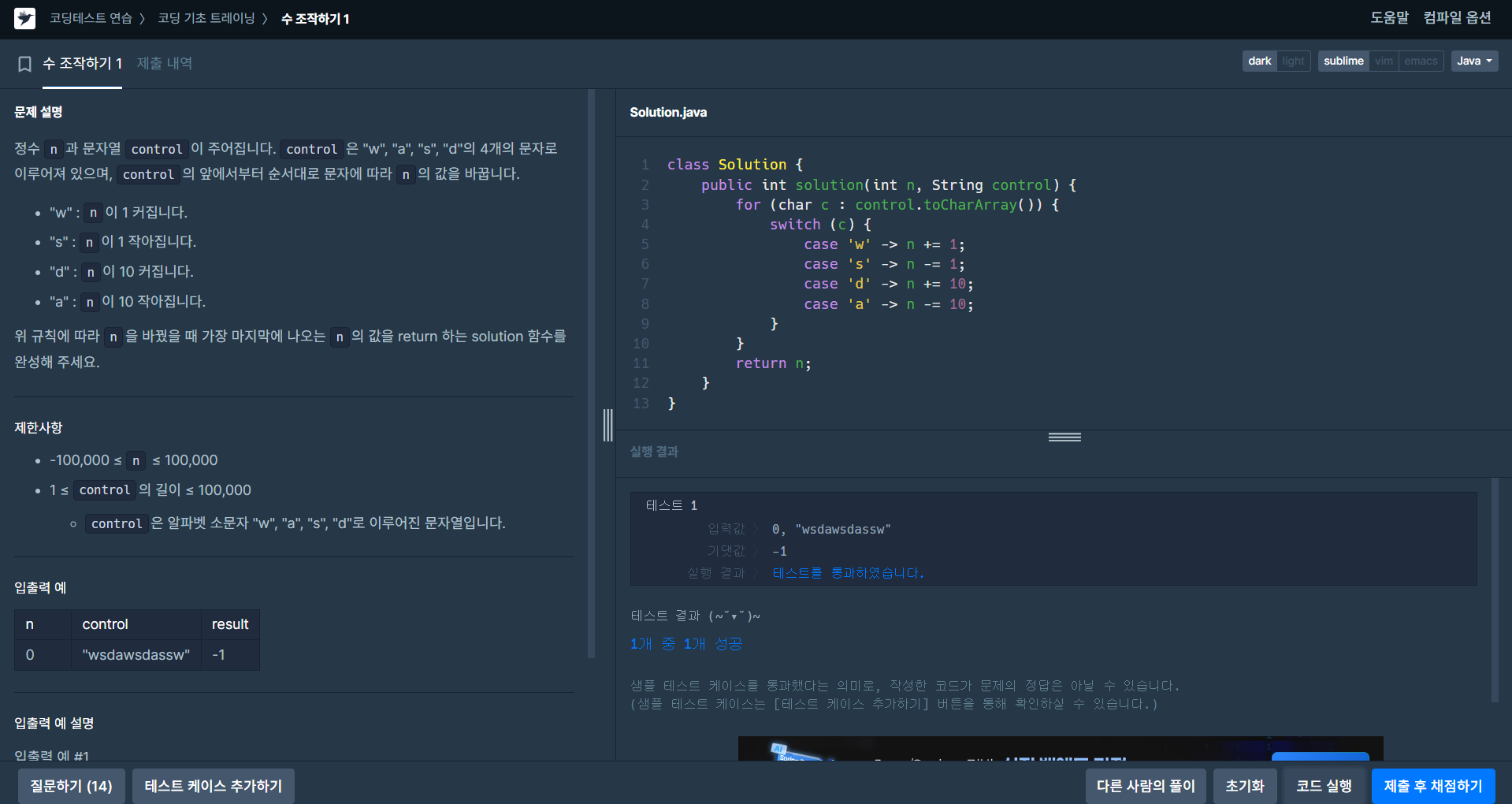The width and height of the screenshot is (1512, 804).
Task: Click code line with case 'w'
Action: pyautogui.click(x=884, y=244)
